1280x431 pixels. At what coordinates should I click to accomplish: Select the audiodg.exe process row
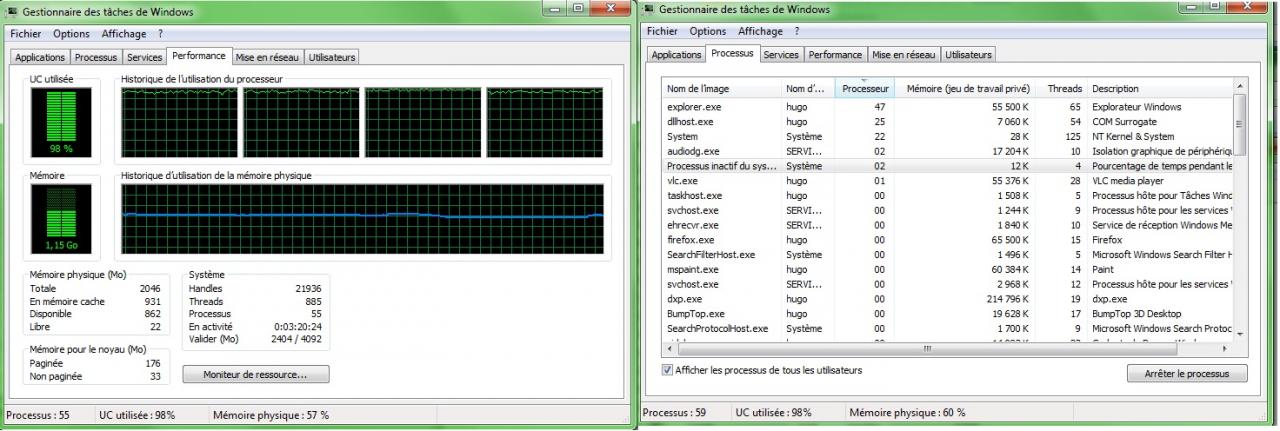coord(947,151)
